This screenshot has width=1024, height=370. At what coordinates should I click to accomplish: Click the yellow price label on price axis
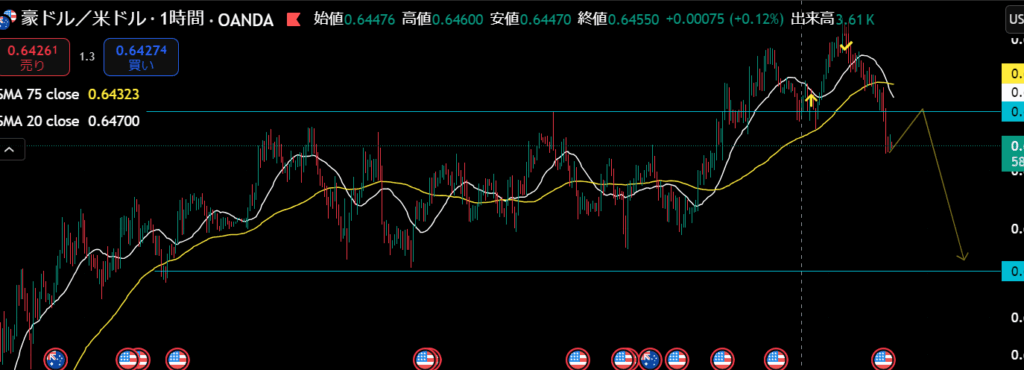(1013, 74)
